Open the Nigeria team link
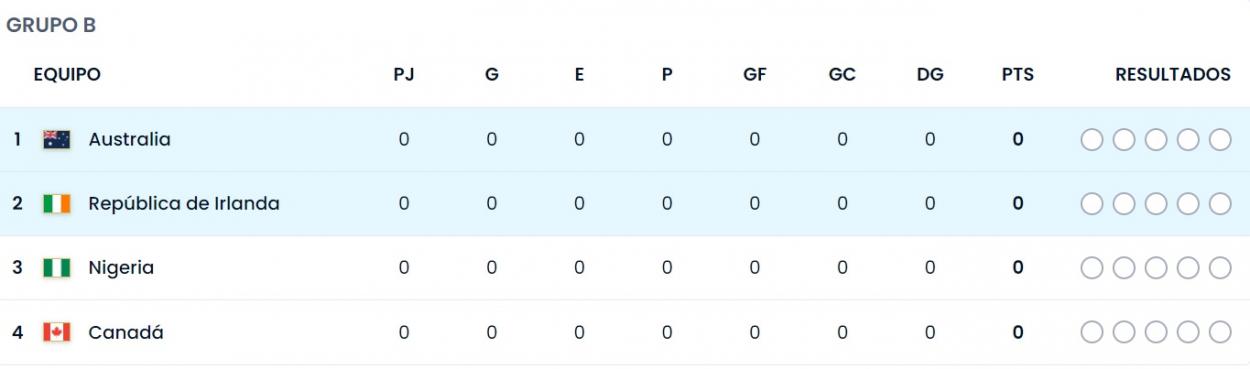This screenshot has height=369, width=1250. (x=121, y=268)
